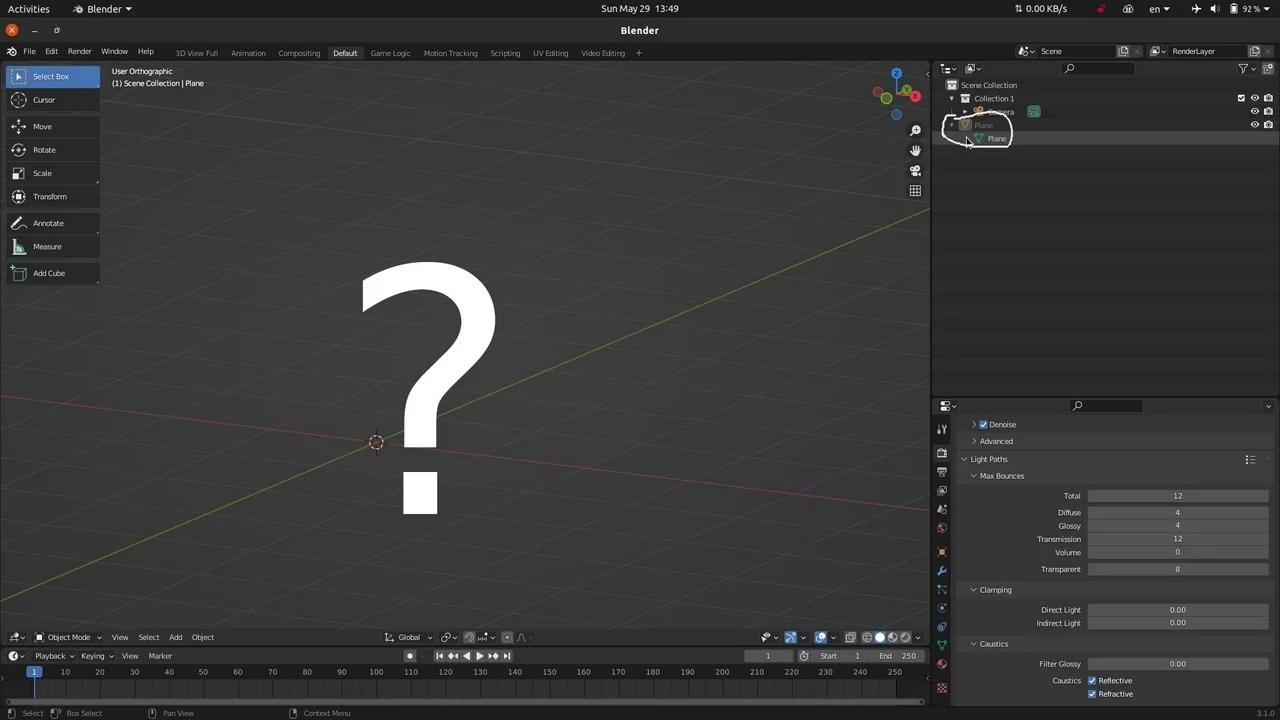This screenshot has height=720, width=1280.
Task: Select the Annotate tool
Action: 48,222
